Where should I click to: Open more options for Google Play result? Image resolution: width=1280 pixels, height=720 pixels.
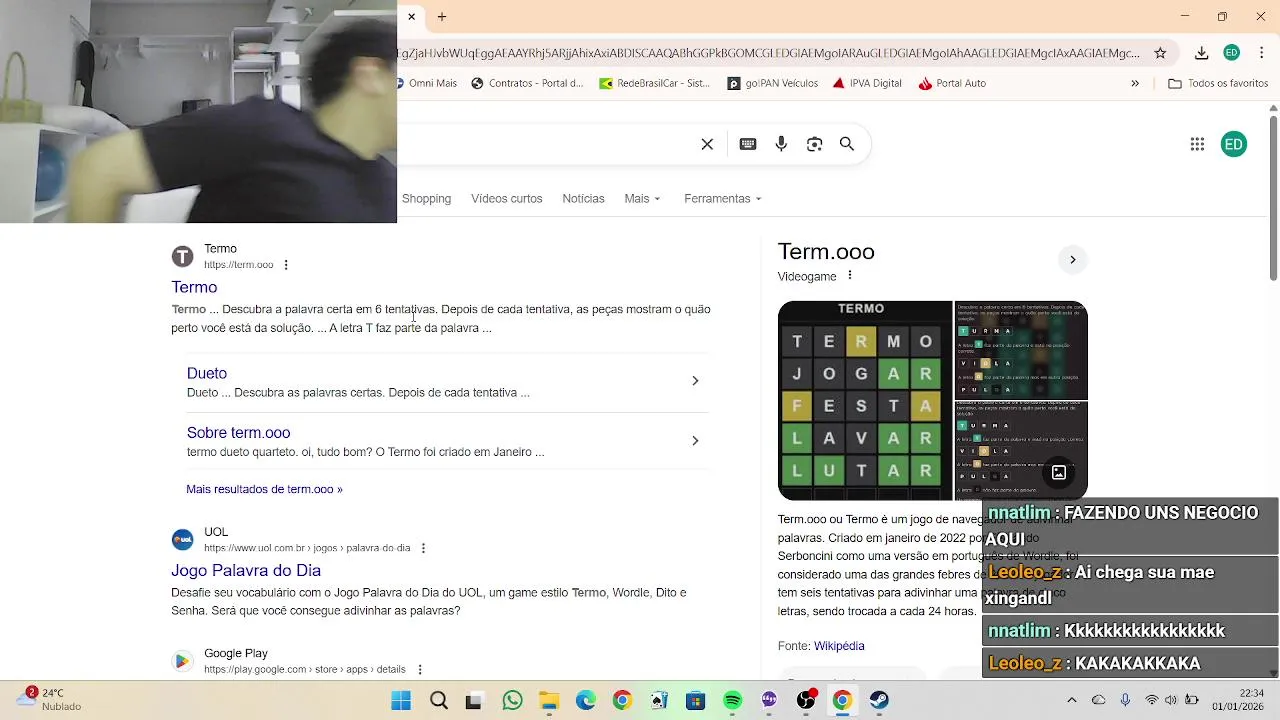420,669
